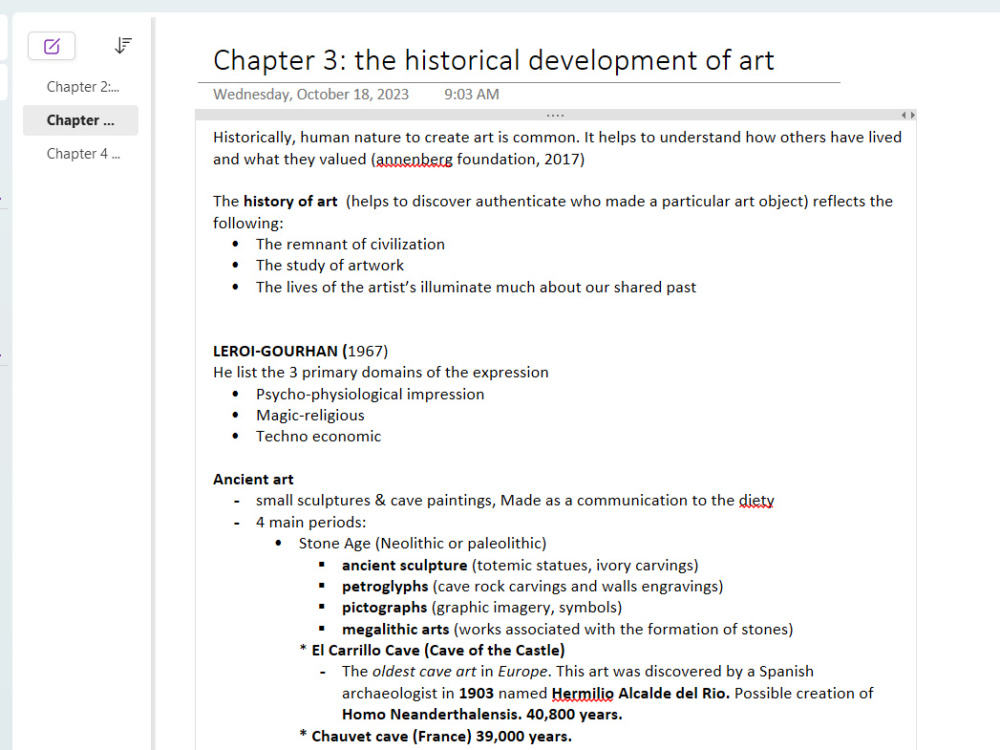Open the Chapter 2 page
This screenshot has width=1000, height=750.
coord(82,87)
